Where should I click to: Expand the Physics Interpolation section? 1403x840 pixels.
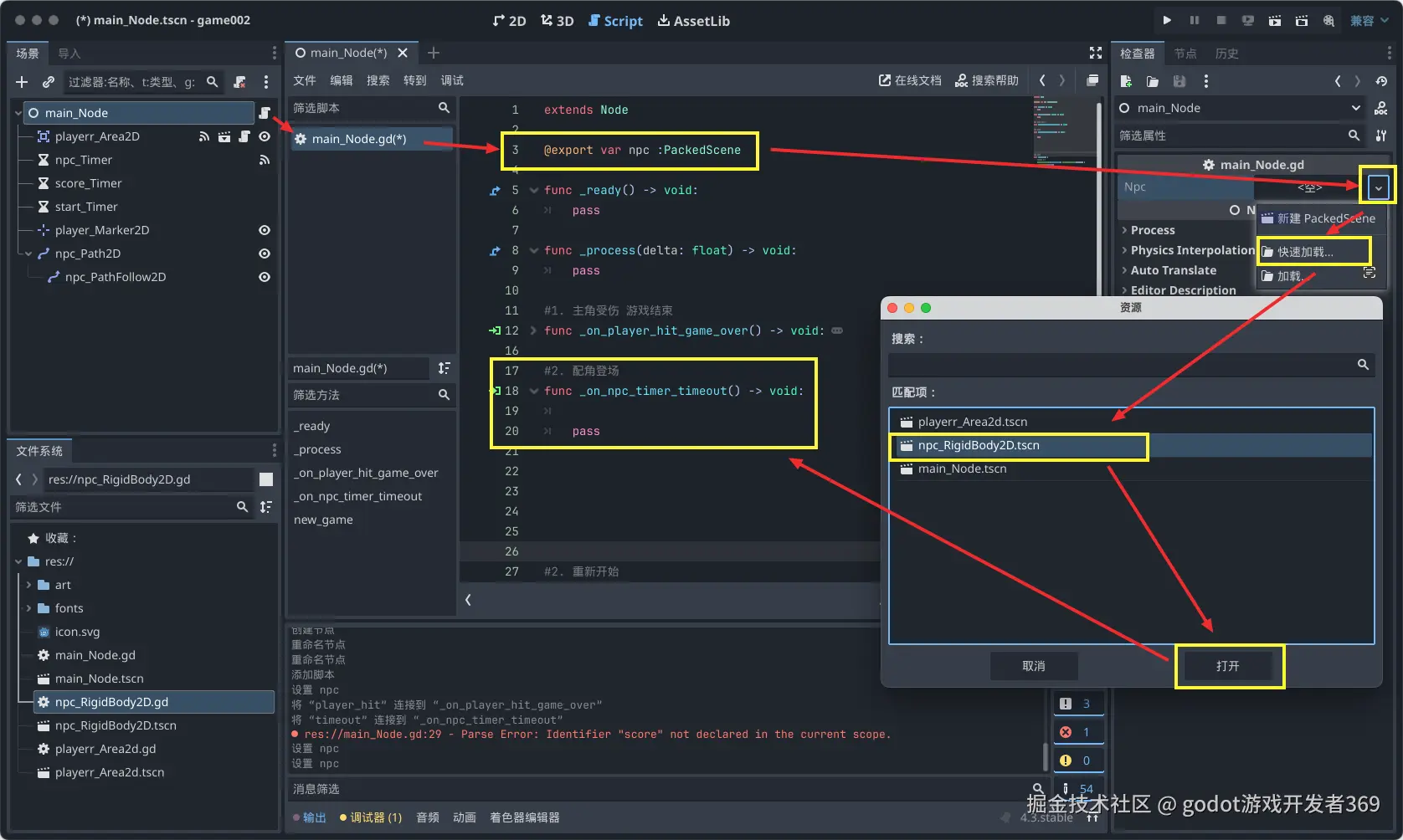[x=1192, y=250]
